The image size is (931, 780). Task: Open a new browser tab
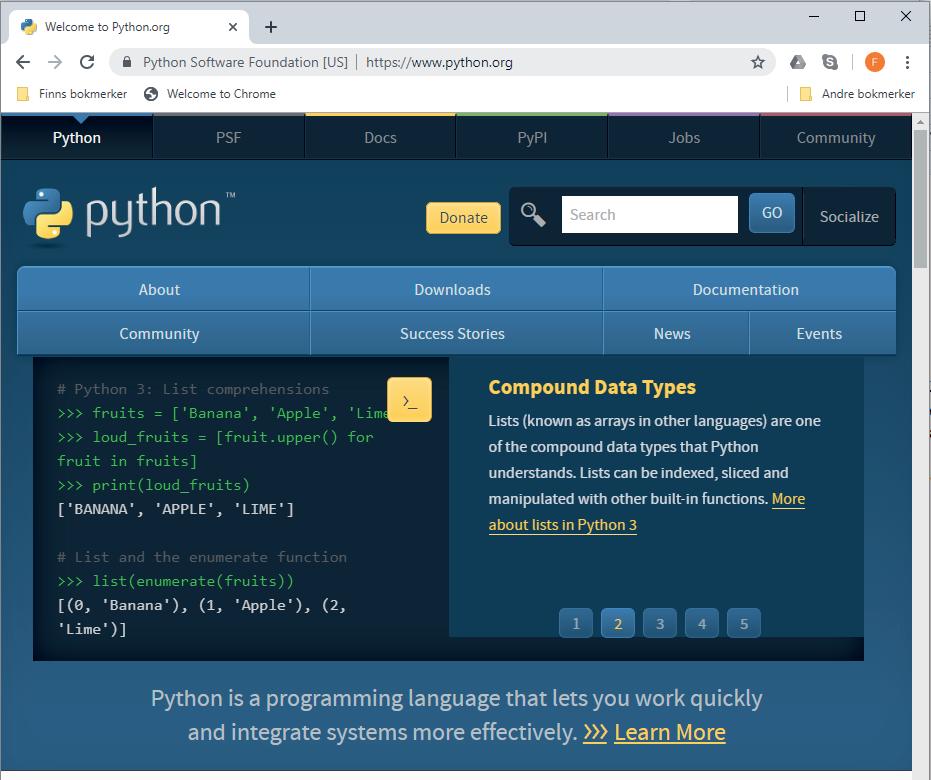(x=271, y=27)
